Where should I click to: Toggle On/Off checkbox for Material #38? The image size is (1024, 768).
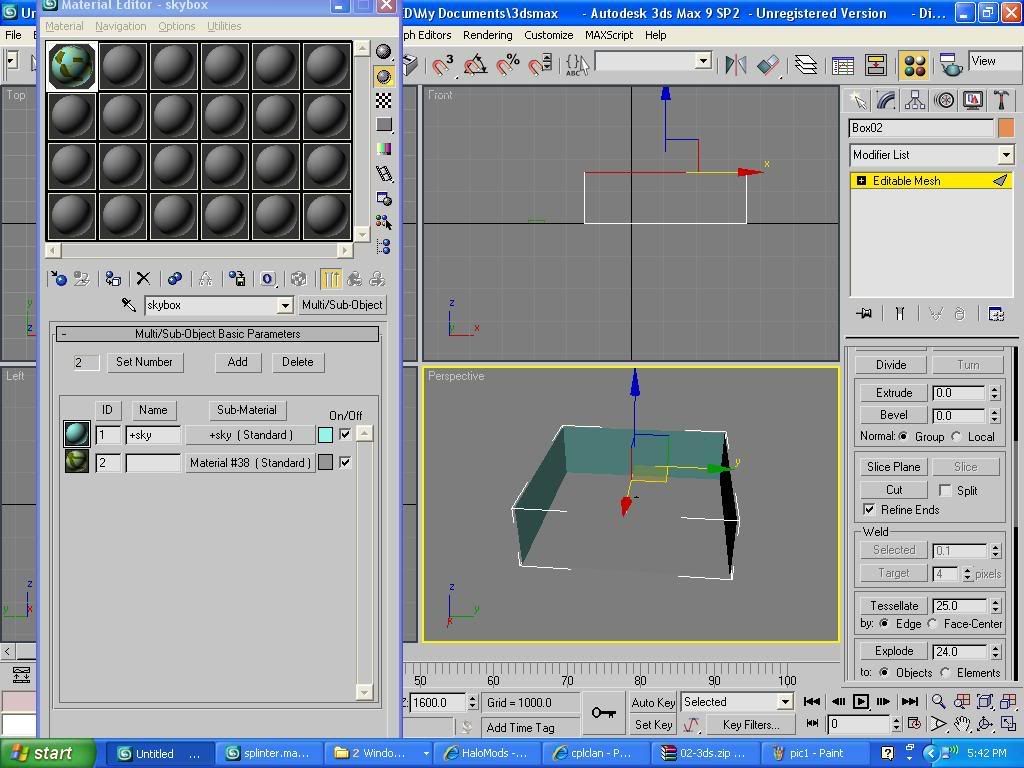click(x=345, y=462)
